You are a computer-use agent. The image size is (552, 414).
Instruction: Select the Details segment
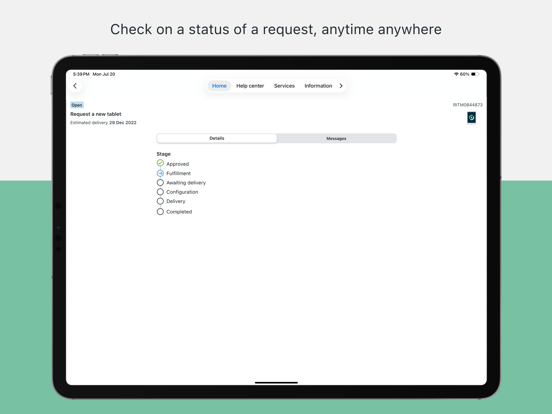[x=217, y=138]
